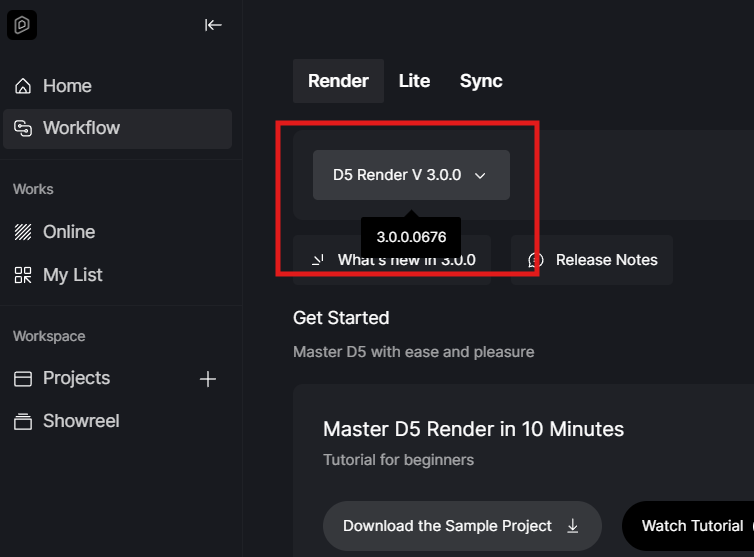Click the Home house icon
Viewport: 754px width, 557px height.
tap(23, 86)
